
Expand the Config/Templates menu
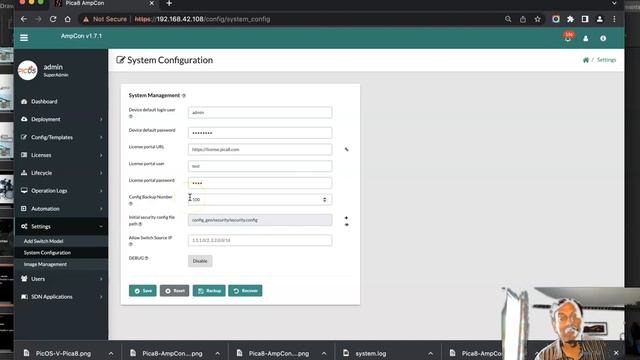[x=61, y=137]
